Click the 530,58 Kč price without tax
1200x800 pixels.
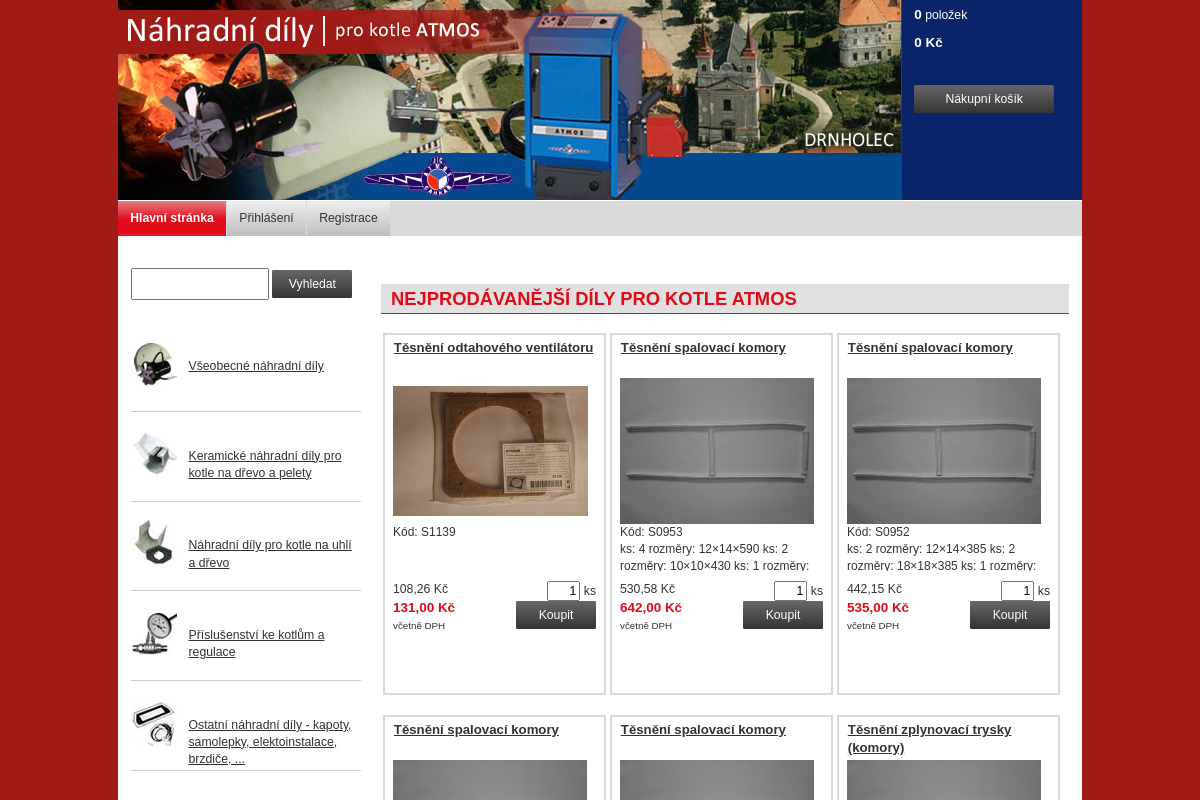click(647, 589)
